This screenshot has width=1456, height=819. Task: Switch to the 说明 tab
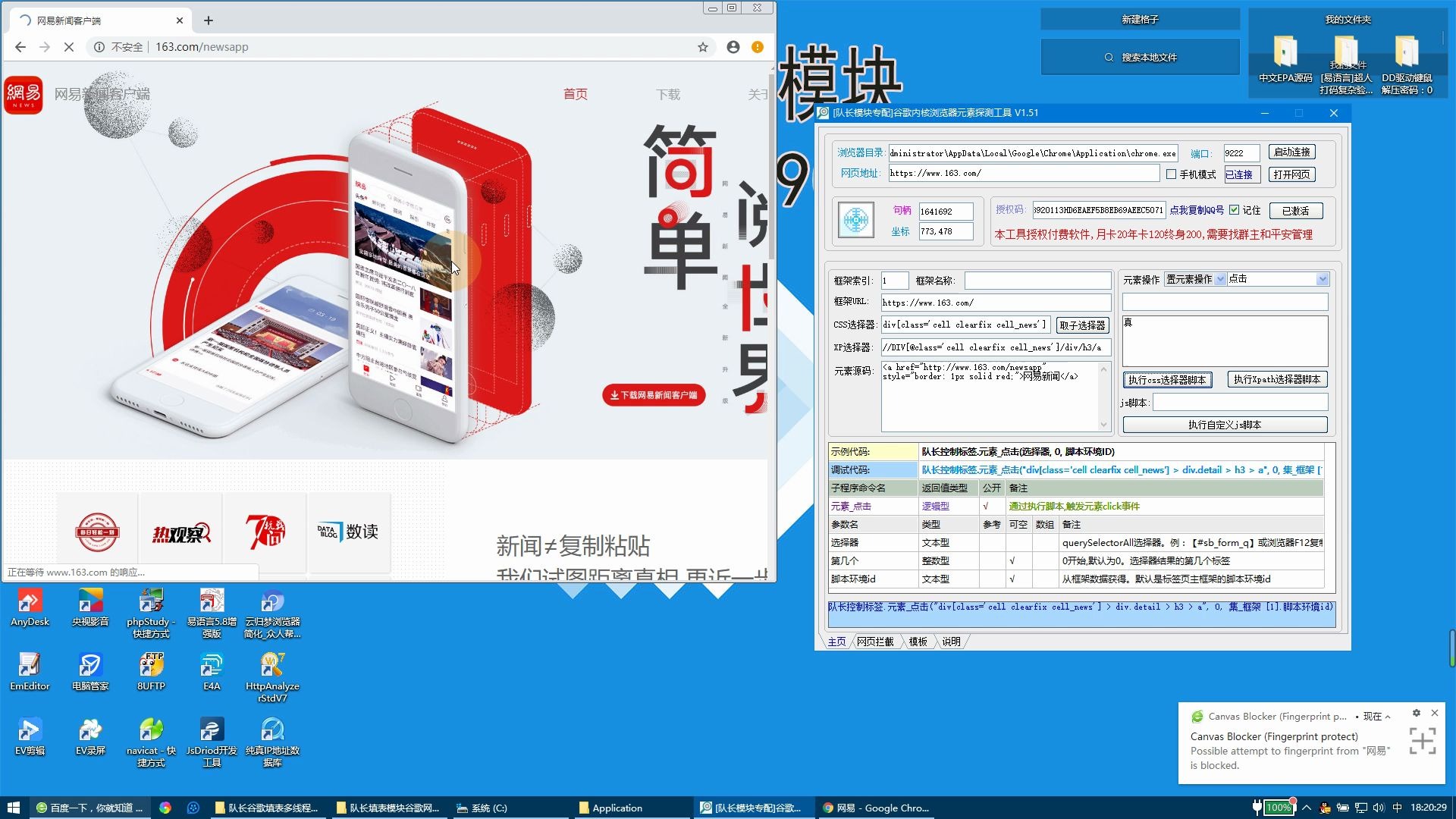click(951, 642)
